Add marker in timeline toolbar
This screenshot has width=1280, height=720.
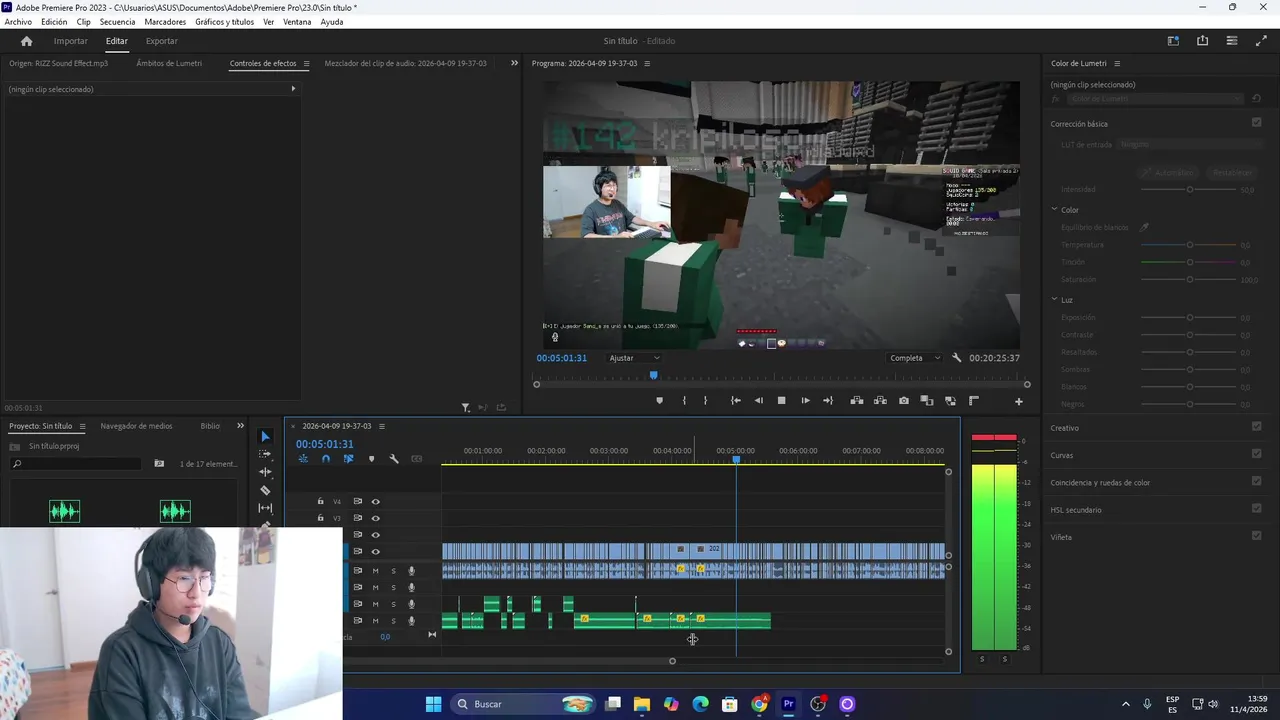[x=371, y=459]
